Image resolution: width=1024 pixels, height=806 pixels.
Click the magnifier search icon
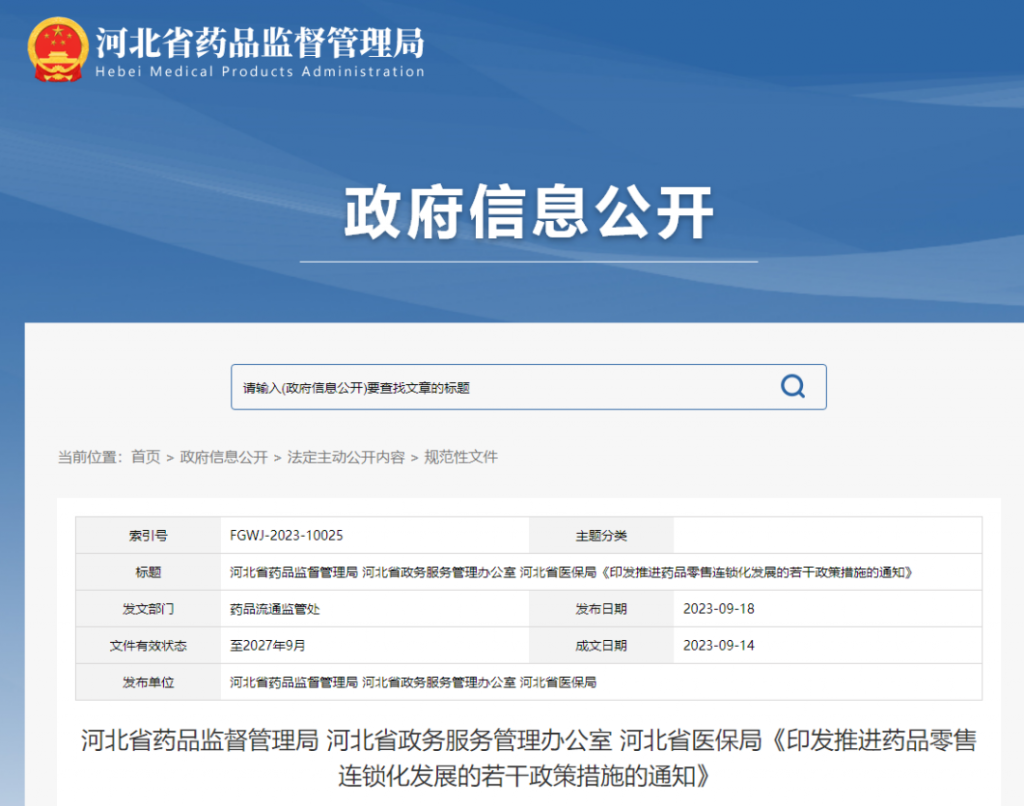793,387
